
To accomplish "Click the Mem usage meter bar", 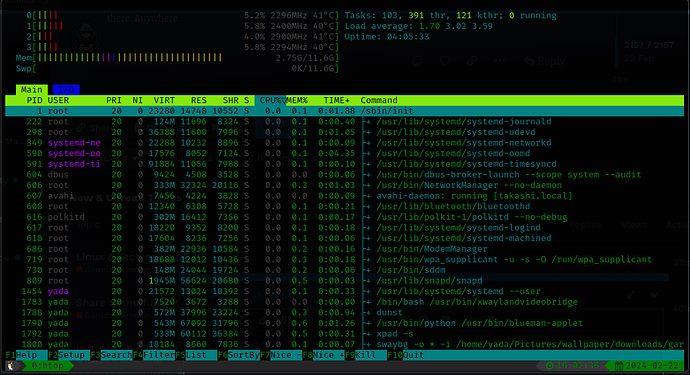I will coord(177,58).
